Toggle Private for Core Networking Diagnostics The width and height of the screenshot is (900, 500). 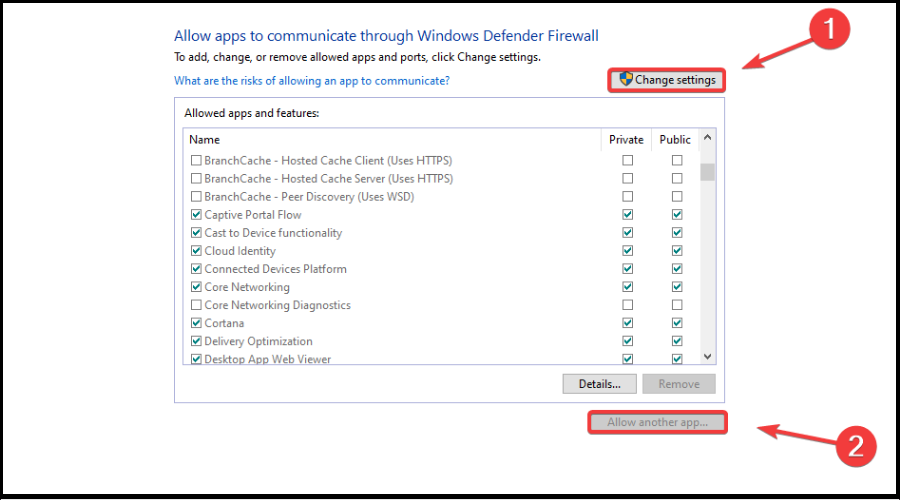(x=627, y=305)
